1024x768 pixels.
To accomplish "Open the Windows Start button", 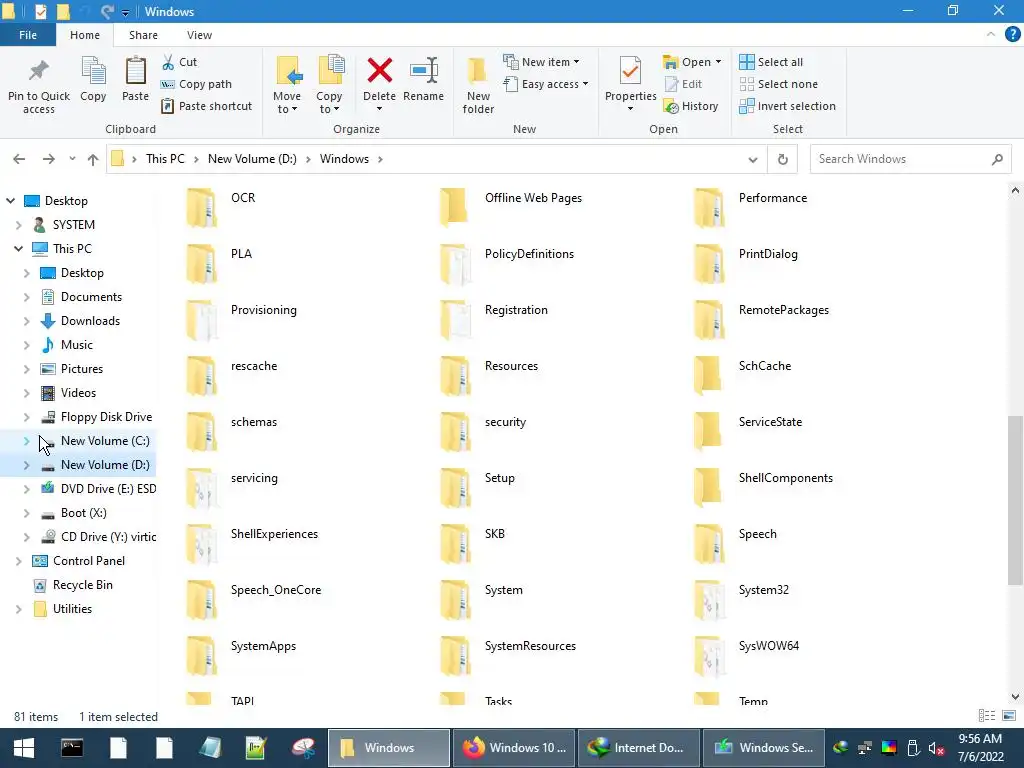I will pyautogui.click(x=24, y=748).
